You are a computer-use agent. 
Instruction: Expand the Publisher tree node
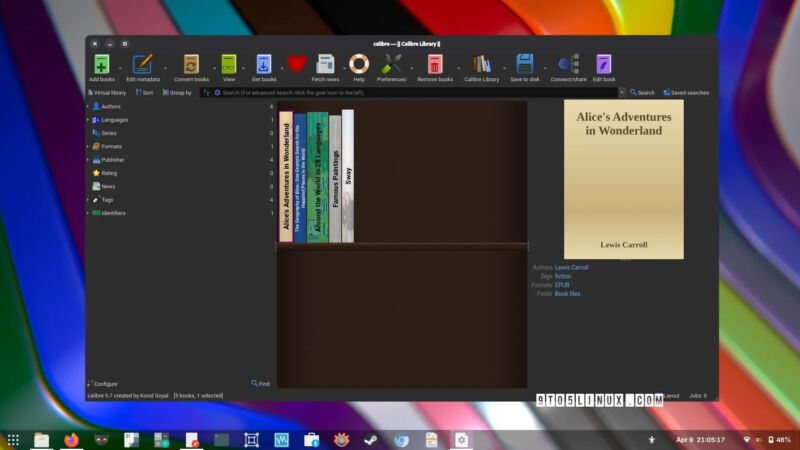click(87, 159)
